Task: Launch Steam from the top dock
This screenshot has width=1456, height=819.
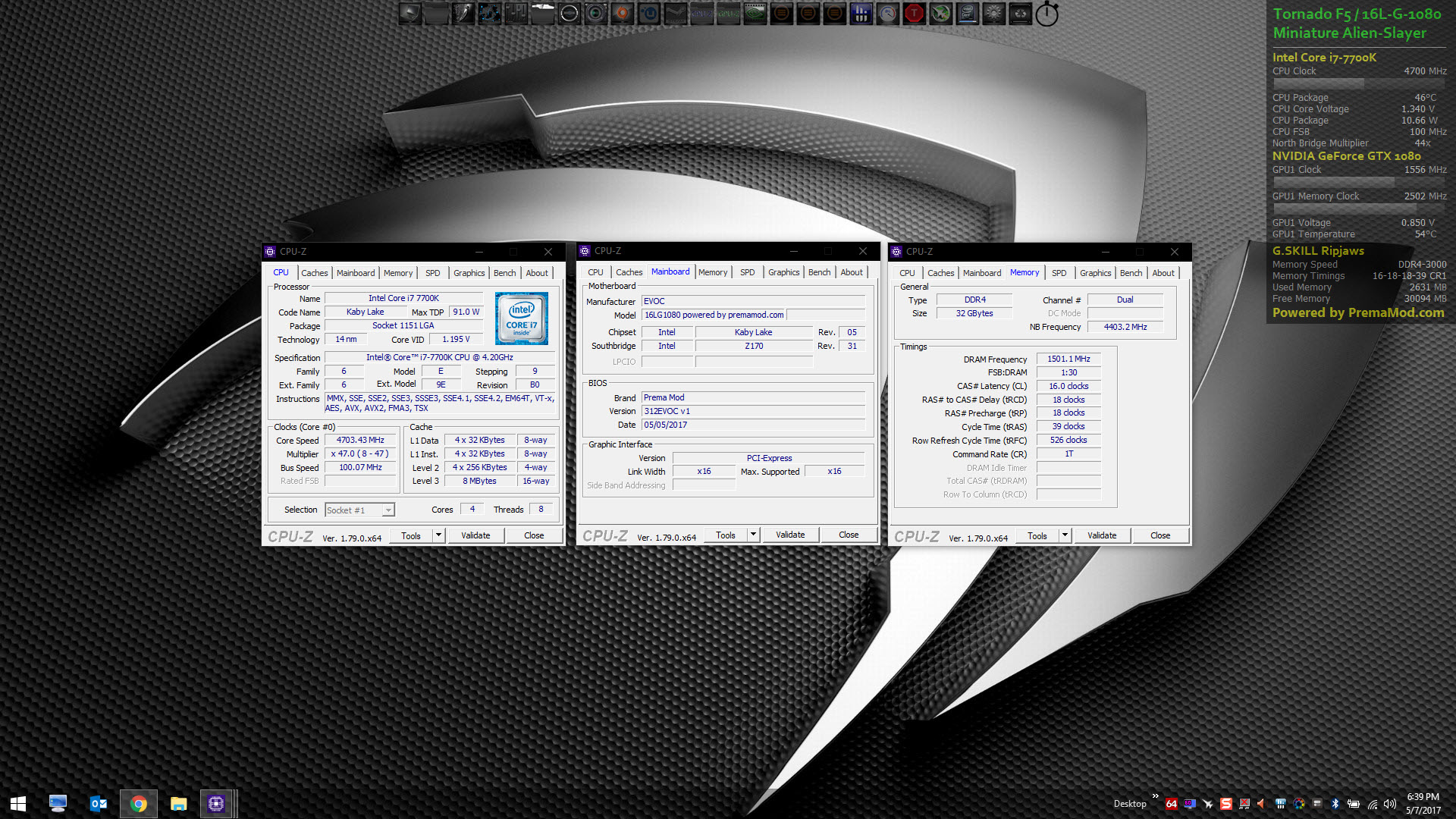Action: tap(676, 14)
